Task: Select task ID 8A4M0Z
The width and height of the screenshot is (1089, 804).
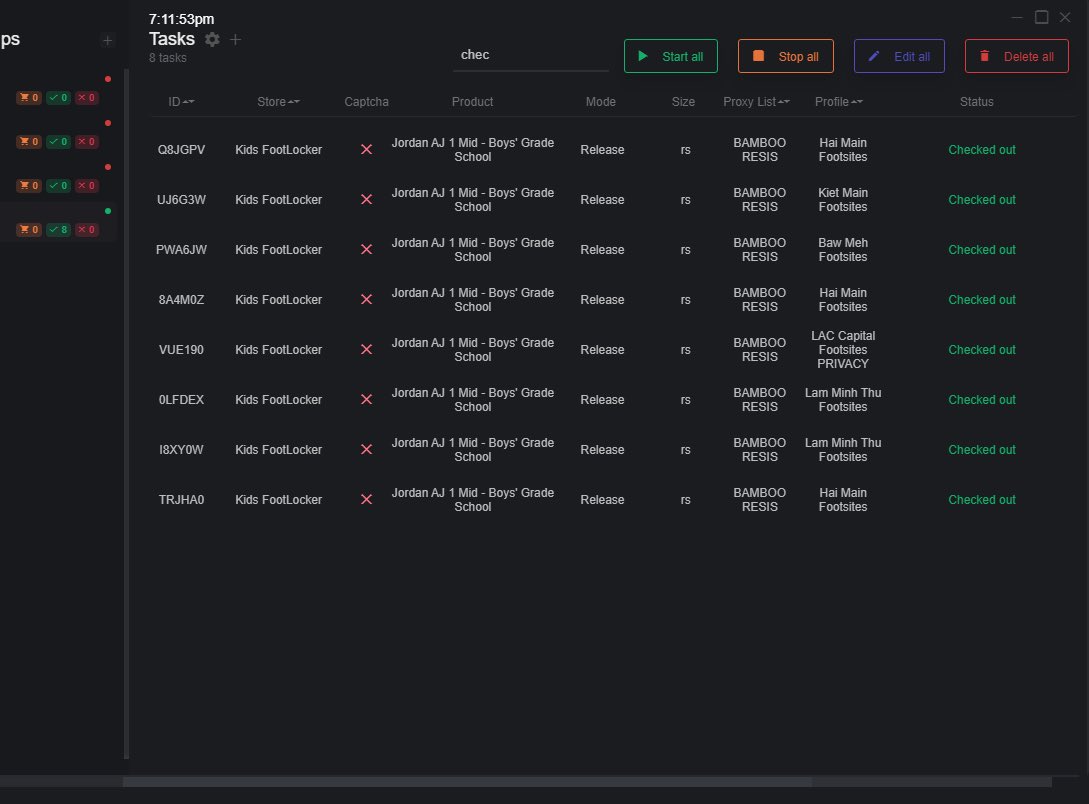Action: 181,299
